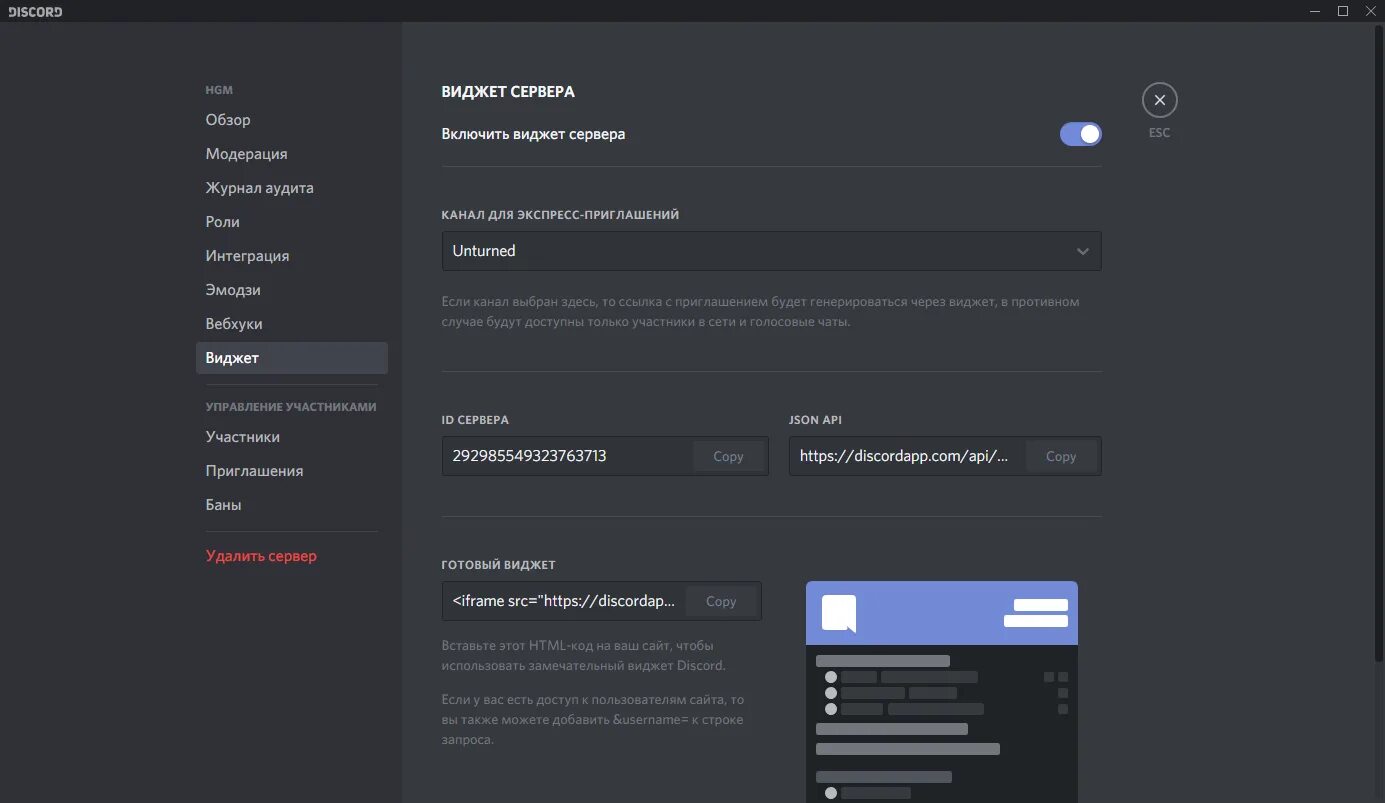This screenshot has height=803, width=1385.
Task: Click the JSON API label
Action: coord(815,420)
